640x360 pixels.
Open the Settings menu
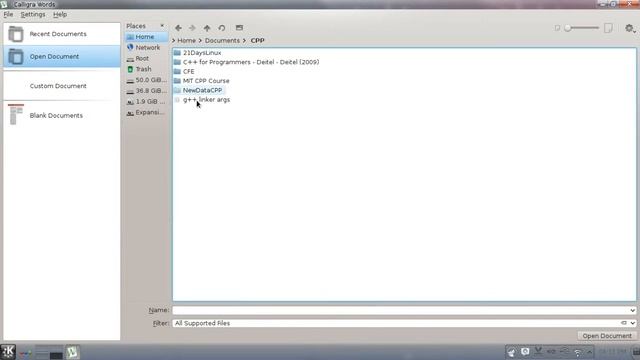[x=33, y=14]
